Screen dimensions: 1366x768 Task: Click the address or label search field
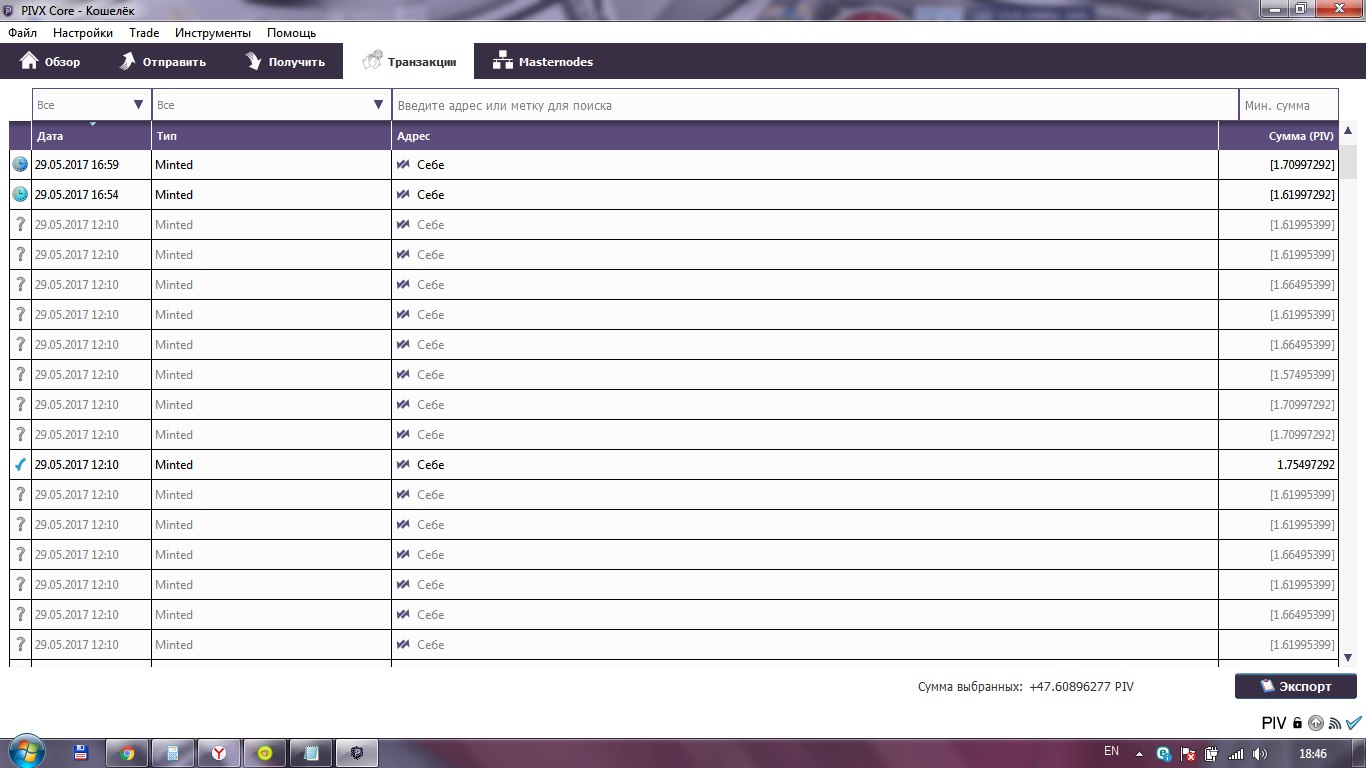point(815,105)
